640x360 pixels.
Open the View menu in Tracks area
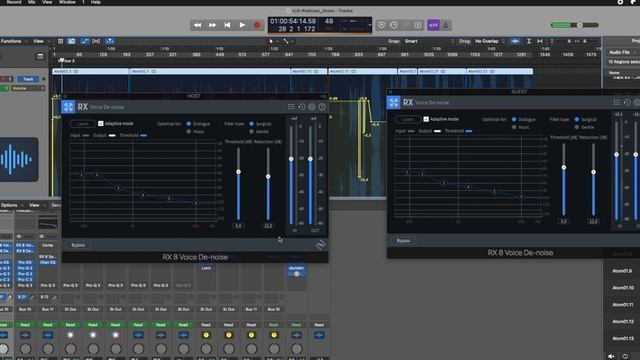(41, 41)
